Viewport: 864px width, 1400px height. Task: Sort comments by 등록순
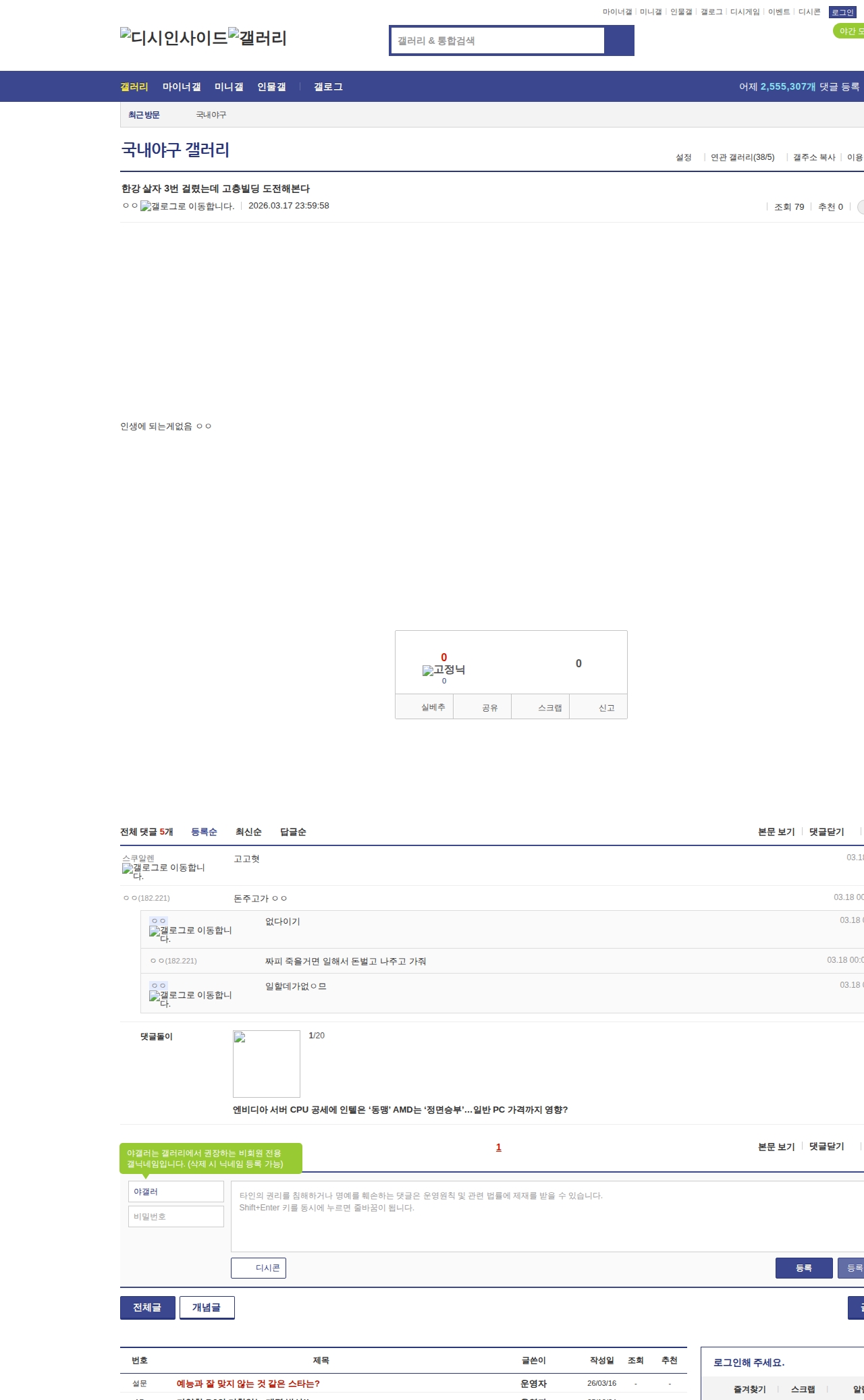[x=204, y=832]
